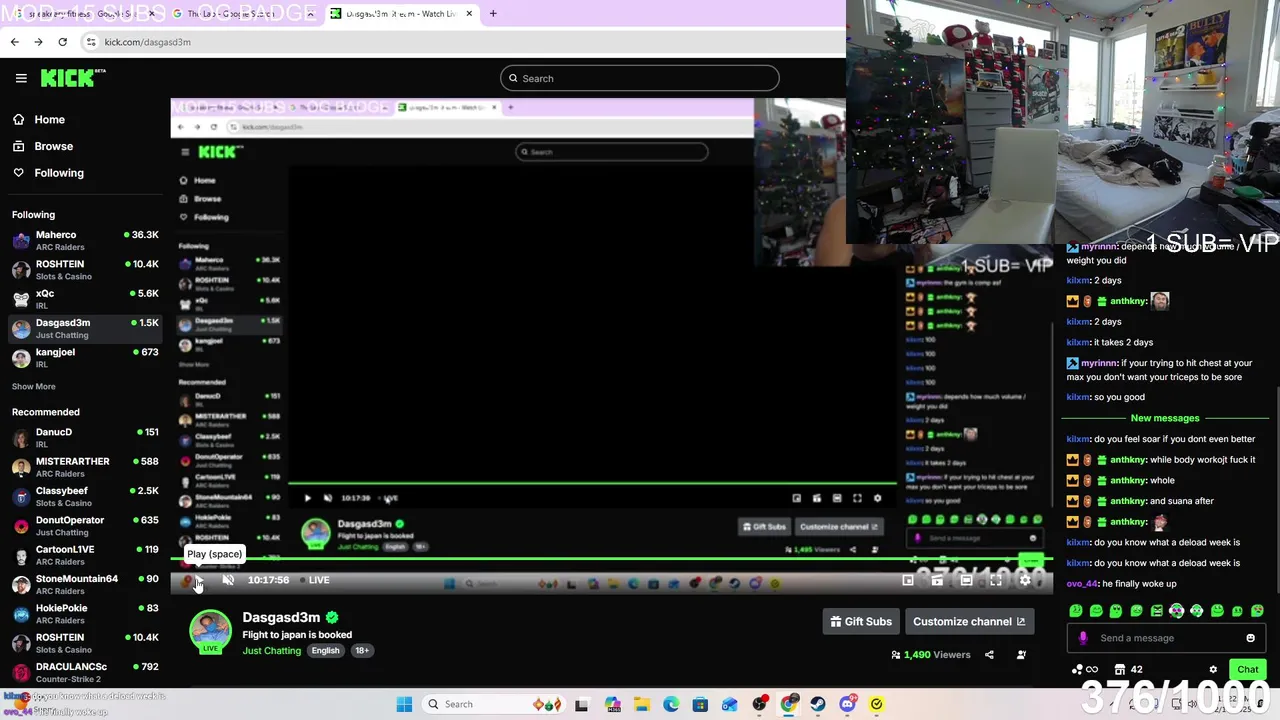Viewport: 1280px width, 720px height.
Task: Open Microsoft Store from taskbar
Action: click(x=700, y=704)
